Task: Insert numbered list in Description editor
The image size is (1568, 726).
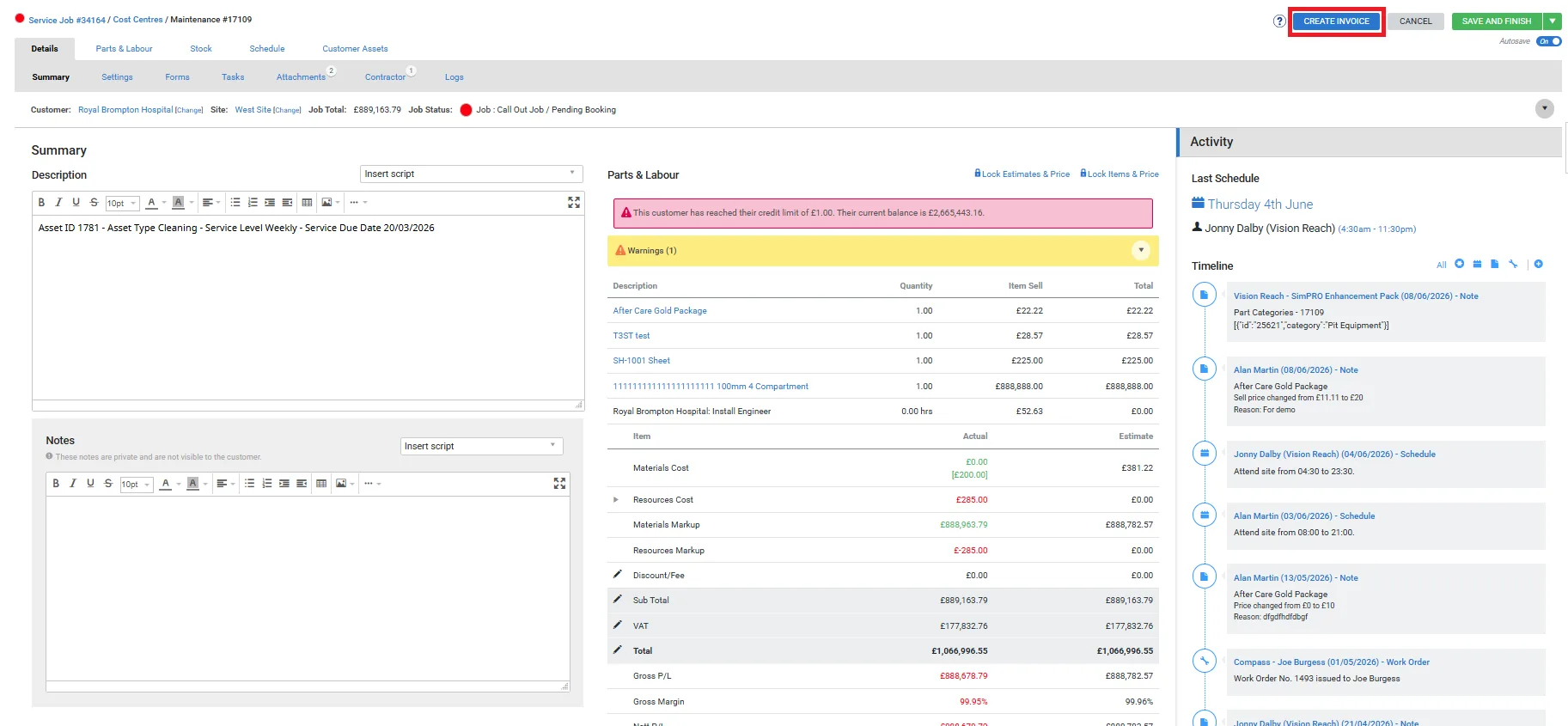Action: (x=253, y=203)
